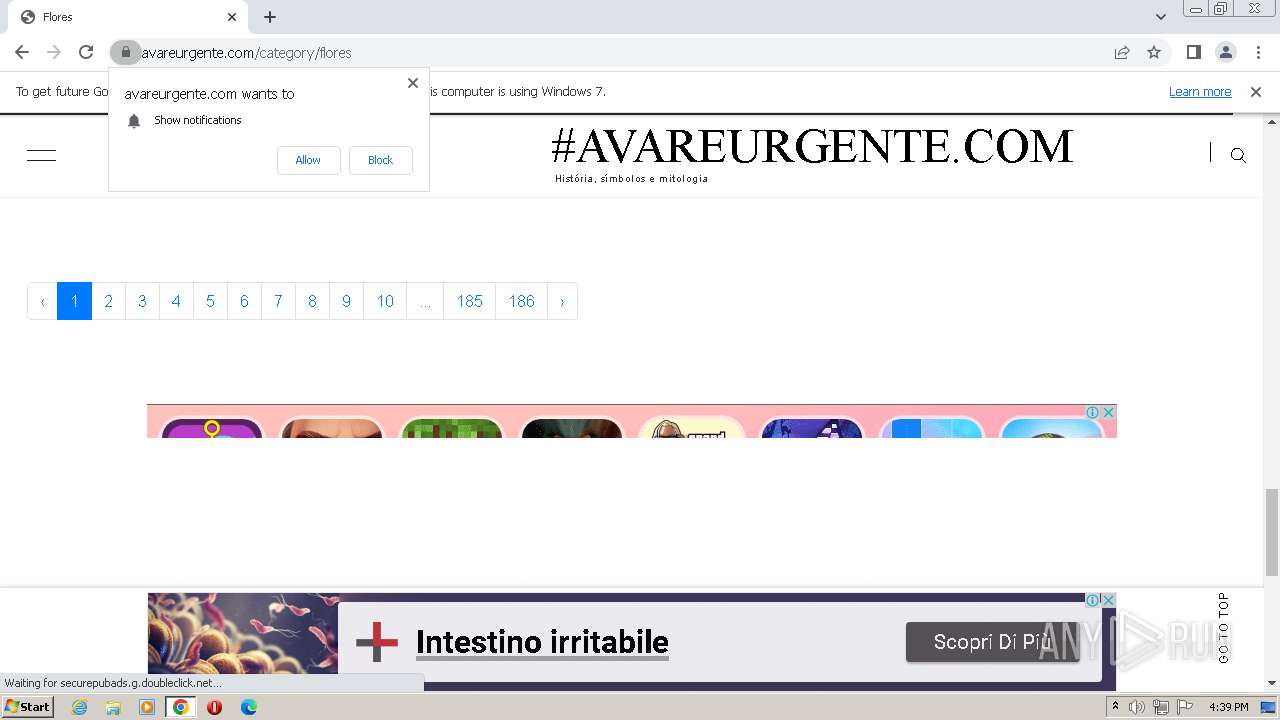Click the Scopri Di Più button
Viewport: 1280px width, 720px height.
pyautogui.click(x=992, y=642)
